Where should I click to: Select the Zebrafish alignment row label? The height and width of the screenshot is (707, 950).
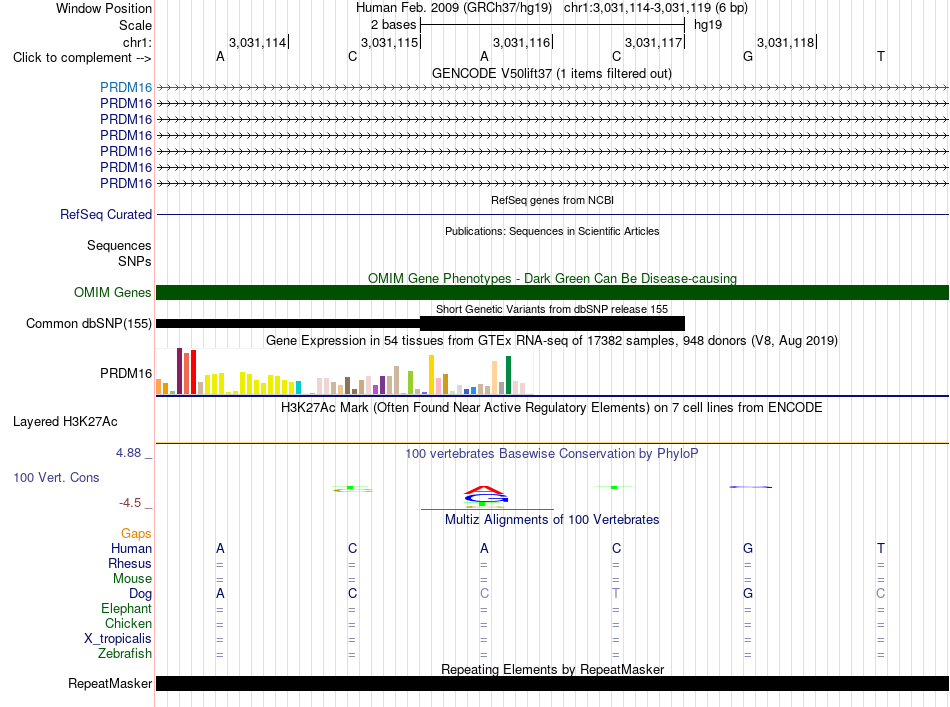click(125, 654)
